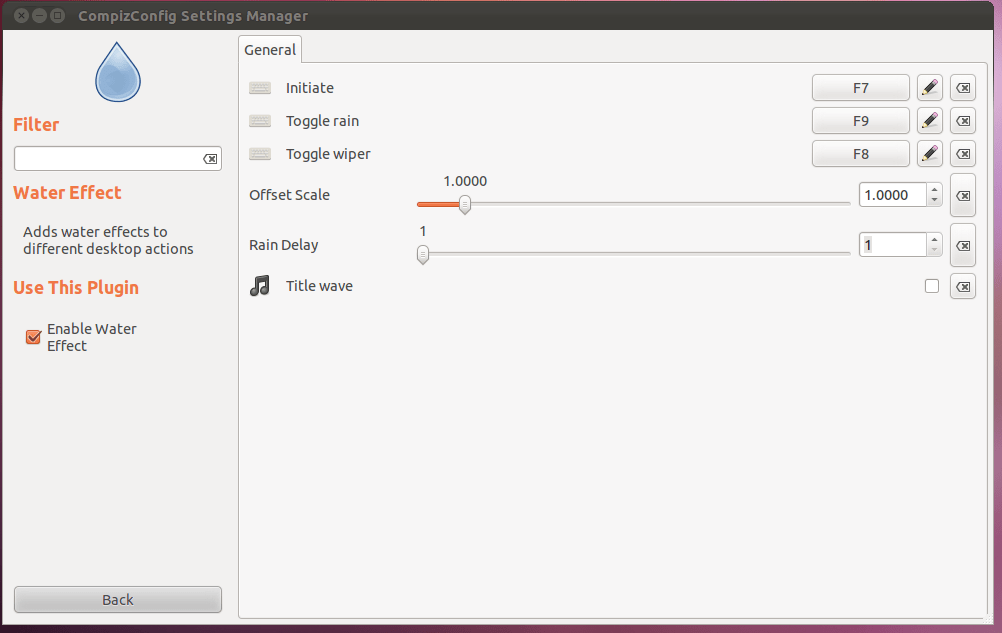Reset Rain Delay to its default
Image resolution: width=1002 pixels, height=633 pixels.
point(963,245)
